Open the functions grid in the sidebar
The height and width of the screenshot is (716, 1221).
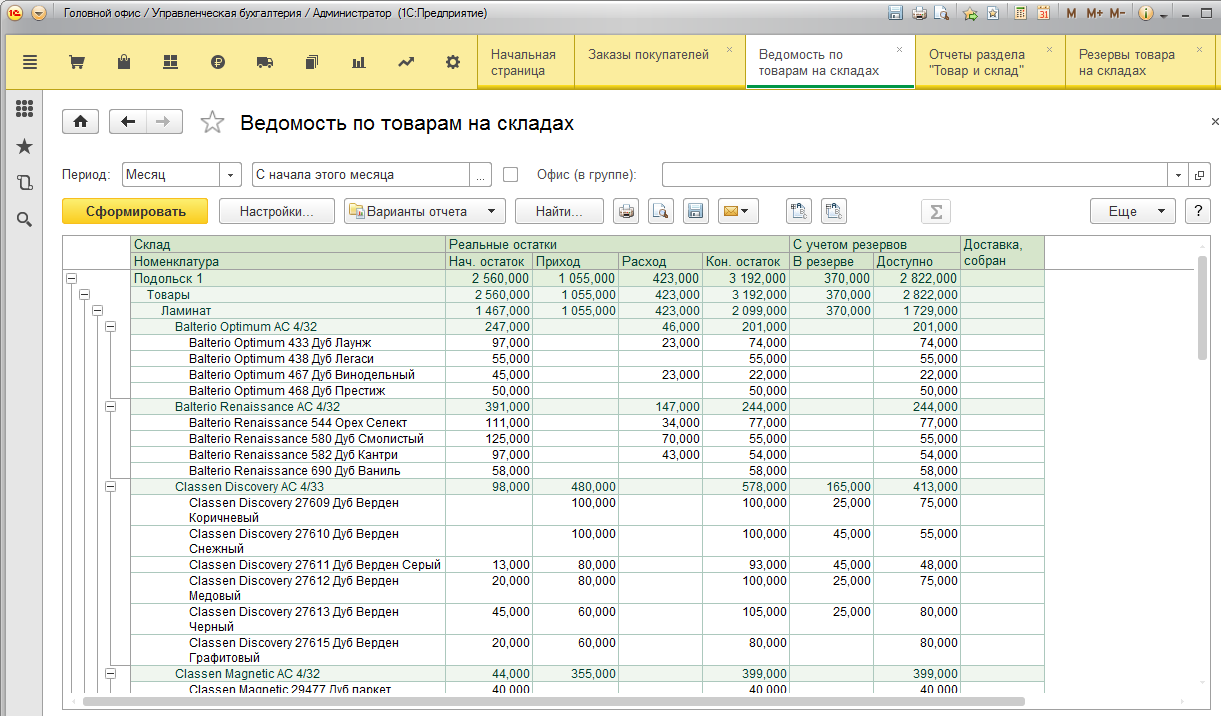click(x=25, y=109)
